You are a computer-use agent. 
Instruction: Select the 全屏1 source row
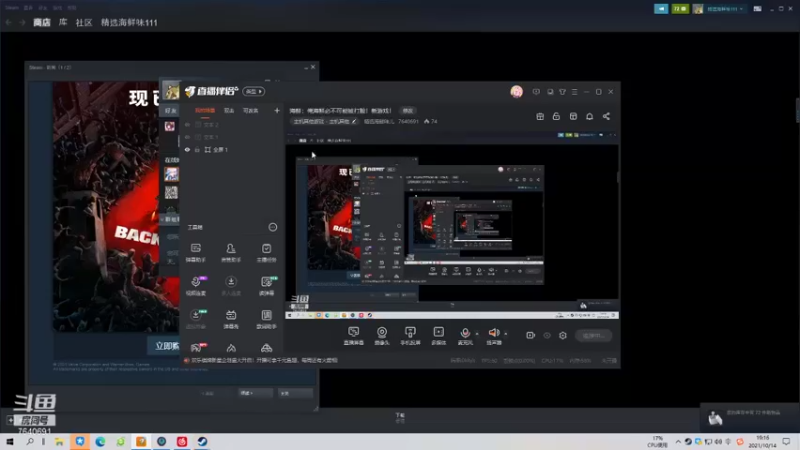232,150
